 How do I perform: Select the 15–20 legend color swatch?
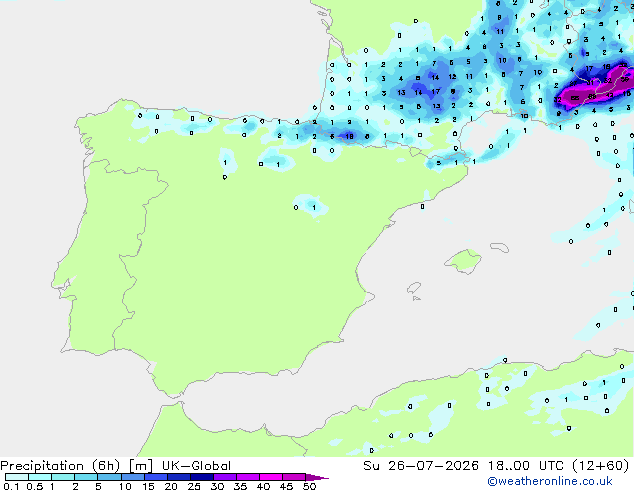coord(156,477)
